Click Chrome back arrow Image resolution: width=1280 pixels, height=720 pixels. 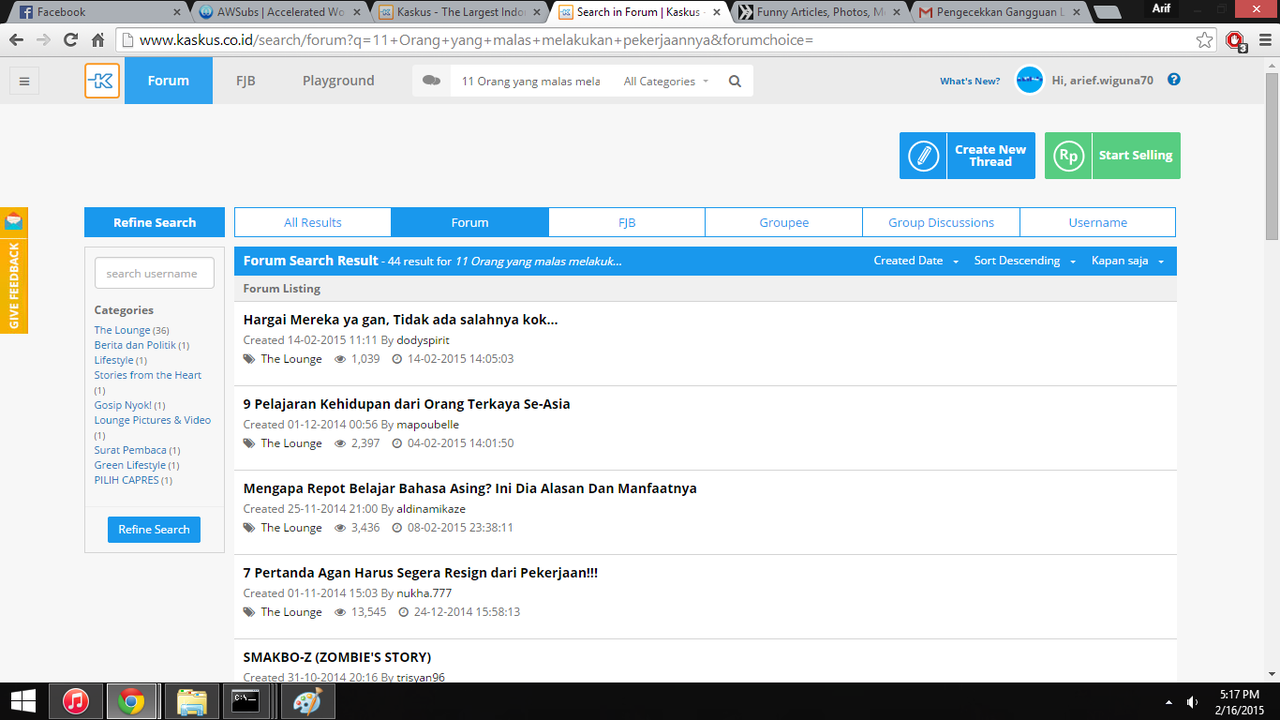tap(17, 40)
